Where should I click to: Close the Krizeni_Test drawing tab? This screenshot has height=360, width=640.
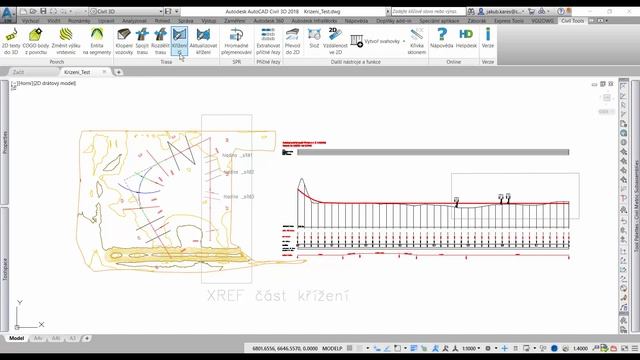coord(104,72)
